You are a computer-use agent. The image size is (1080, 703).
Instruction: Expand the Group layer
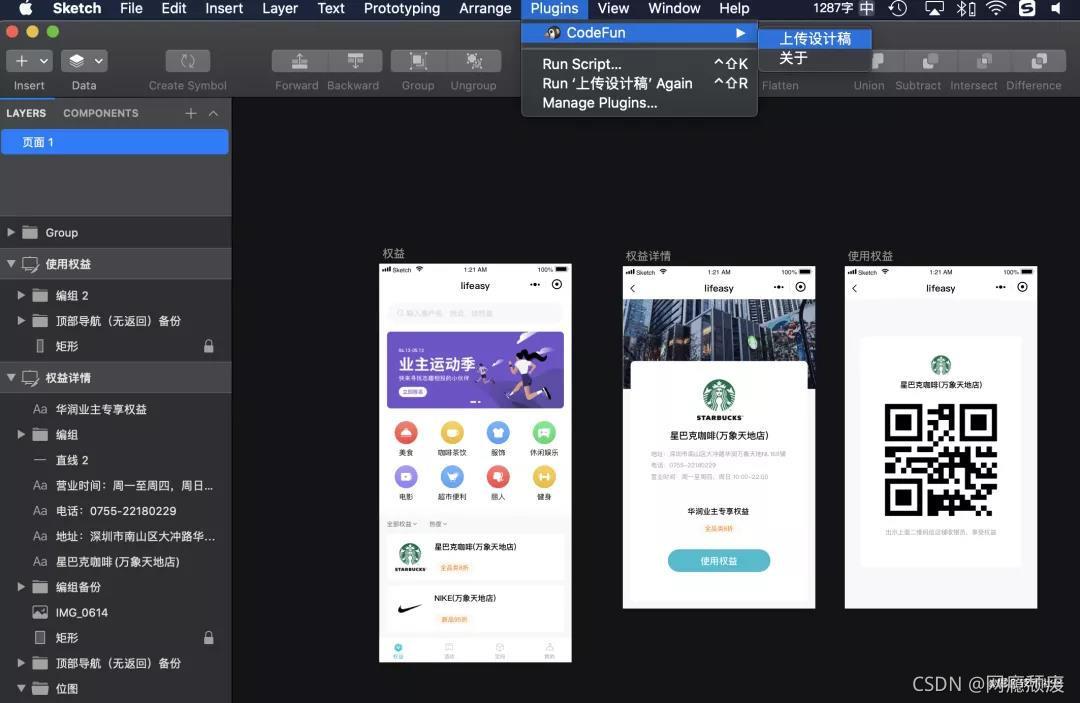click(10, 232)
